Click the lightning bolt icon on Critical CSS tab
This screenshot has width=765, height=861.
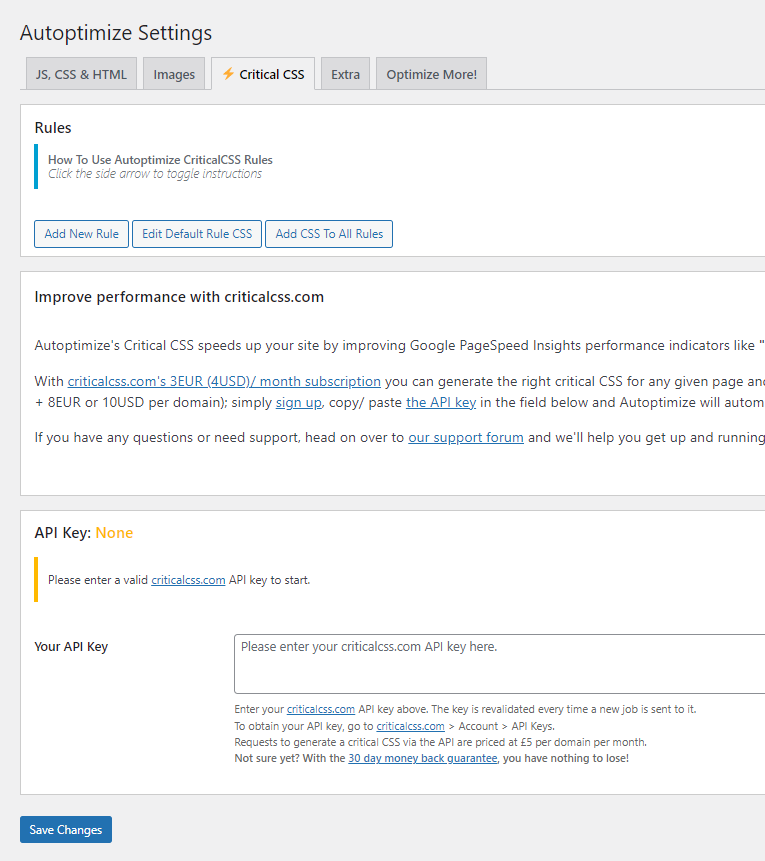[228, 74]
